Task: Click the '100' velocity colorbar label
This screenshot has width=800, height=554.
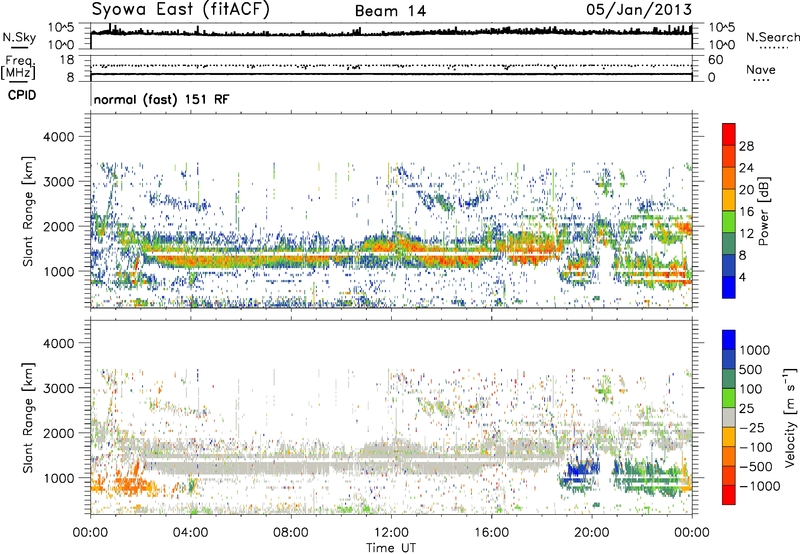Action: click(x=751, y=389)
